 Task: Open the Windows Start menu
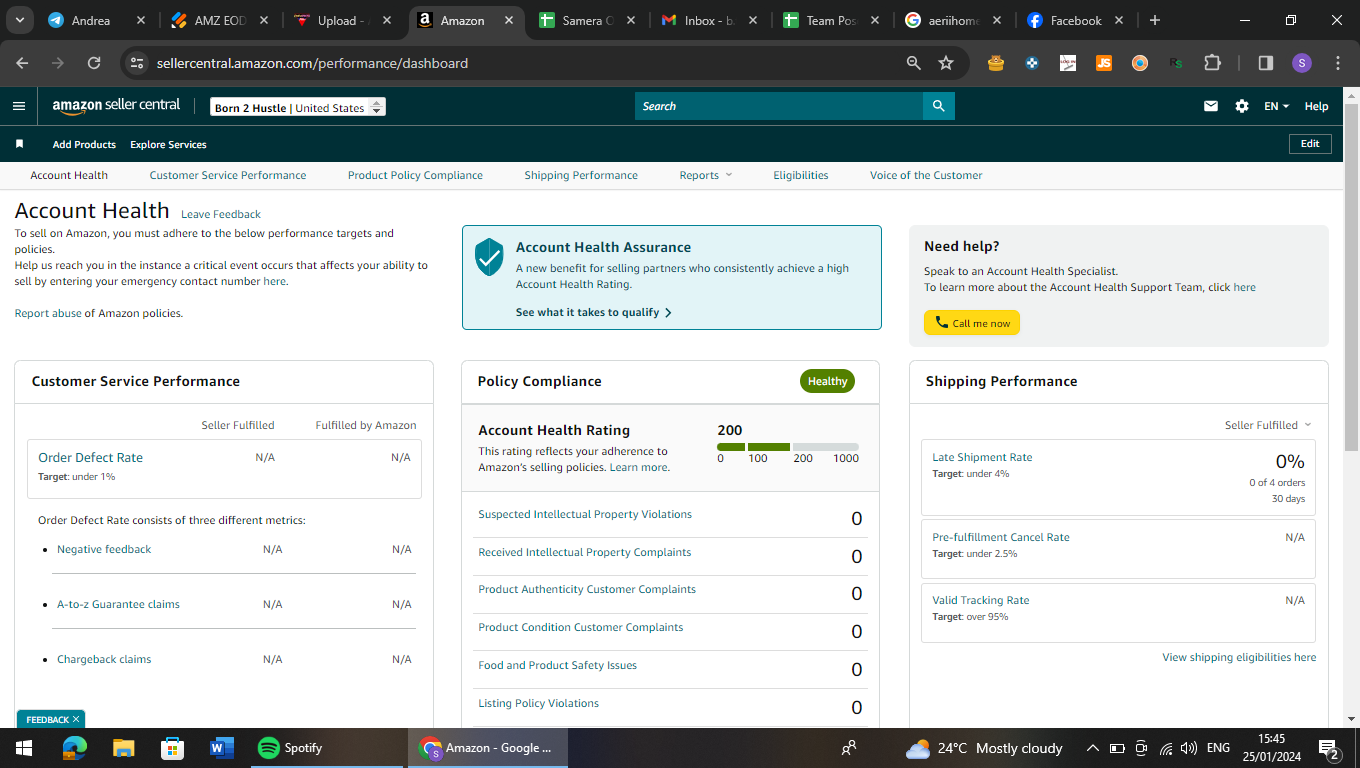pyautogui.click(x=23, y=748)
